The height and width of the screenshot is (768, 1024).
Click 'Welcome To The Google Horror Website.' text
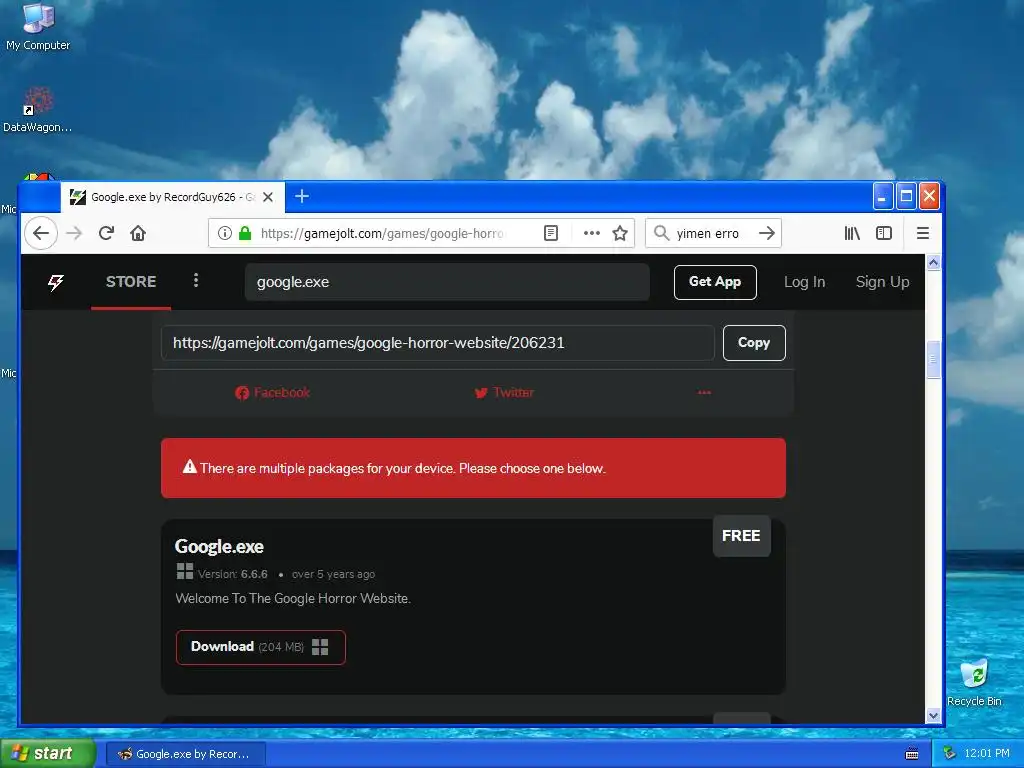click(x=293, y=598)
